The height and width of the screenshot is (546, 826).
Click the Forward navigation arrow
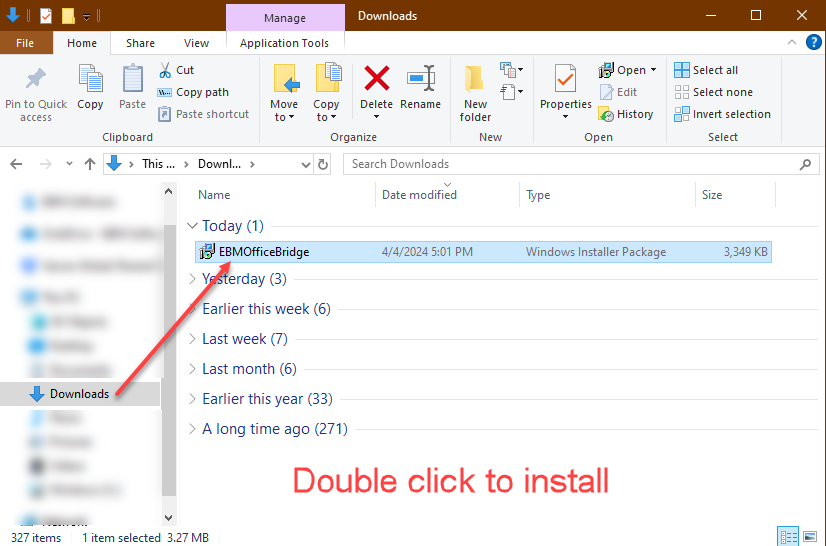(x=46, y=164)
